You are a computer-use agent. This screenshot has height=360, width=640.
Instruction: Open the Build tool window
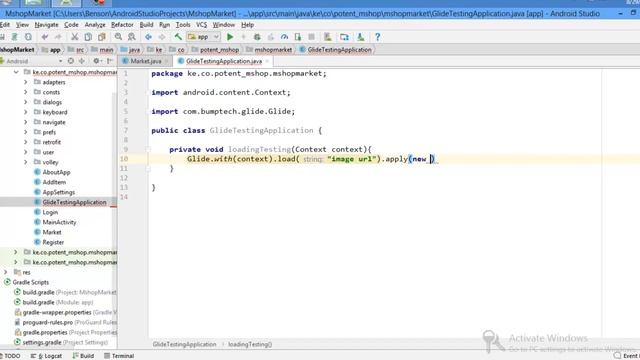tap(83, 356)
